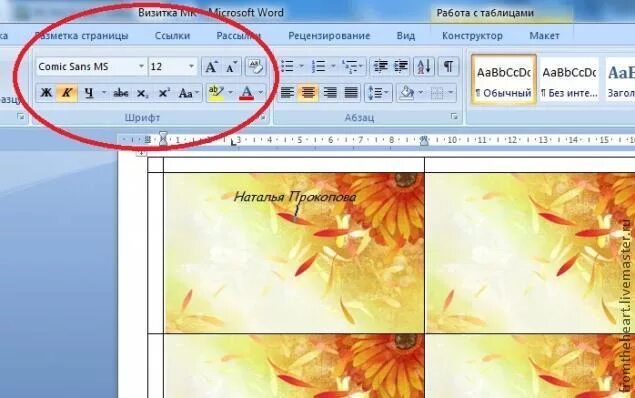Toggle underline formatting (Ч)
635x398 pixels.
click(89, 93)
